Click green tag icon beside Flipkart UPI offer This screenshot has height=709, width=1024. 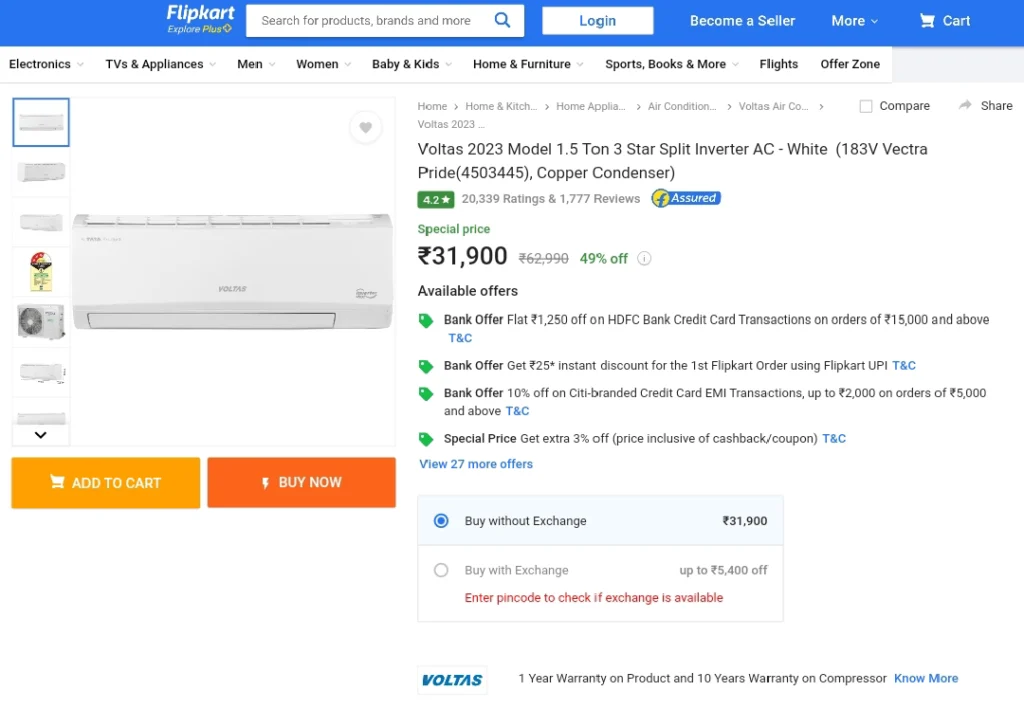click(426, 366)
